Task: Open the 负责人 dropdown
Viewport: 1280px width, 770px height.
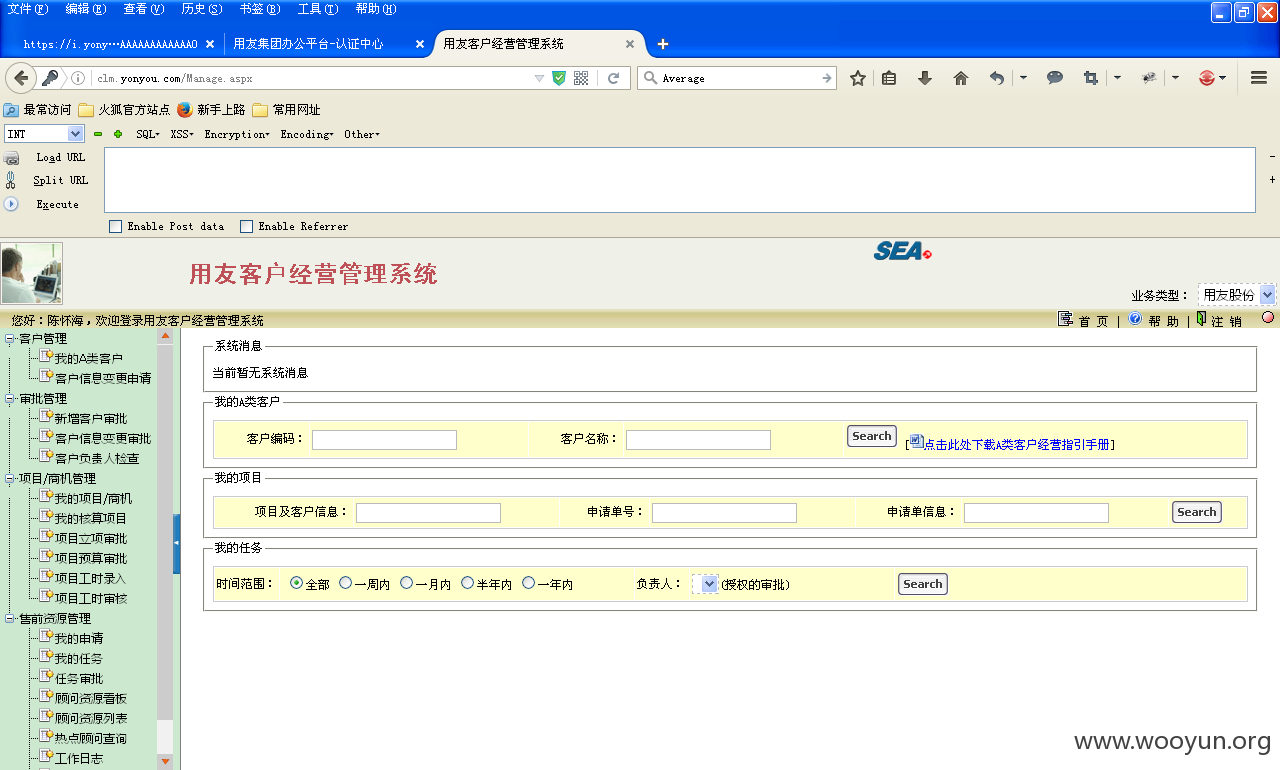Action: pyautogui.click(x=705, y=584)
